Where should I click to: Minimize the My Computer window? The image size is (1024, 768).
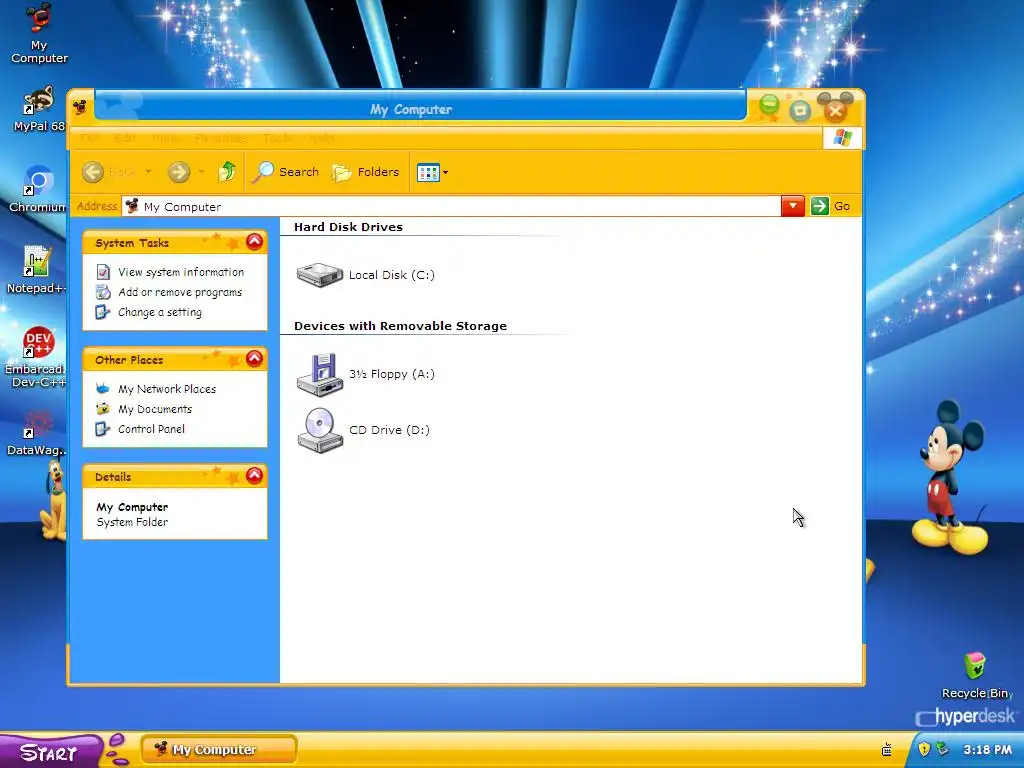(x=770, y=105)
